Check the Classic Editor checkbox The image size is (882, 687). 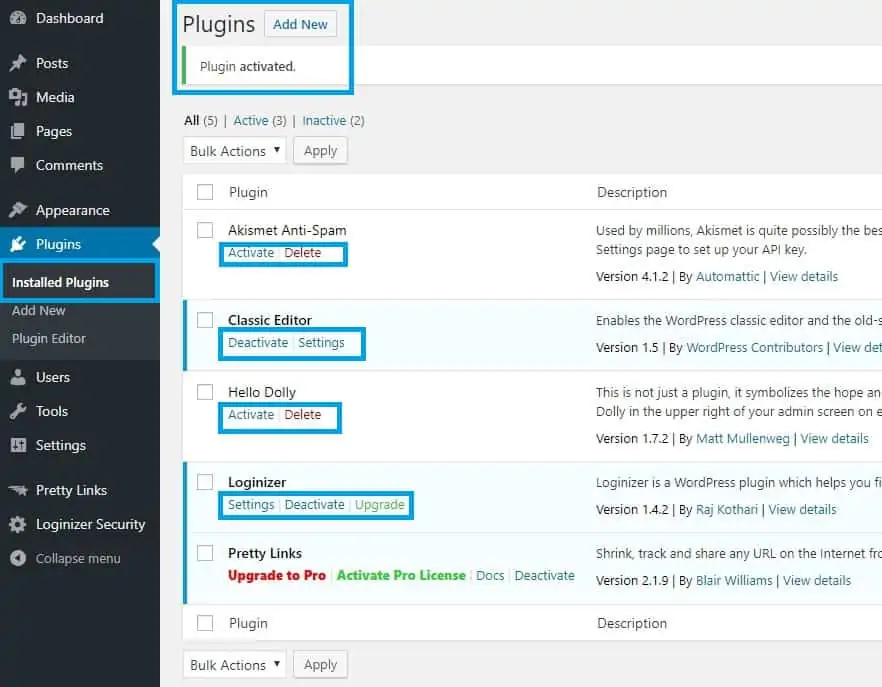click(x=205, y=320)
